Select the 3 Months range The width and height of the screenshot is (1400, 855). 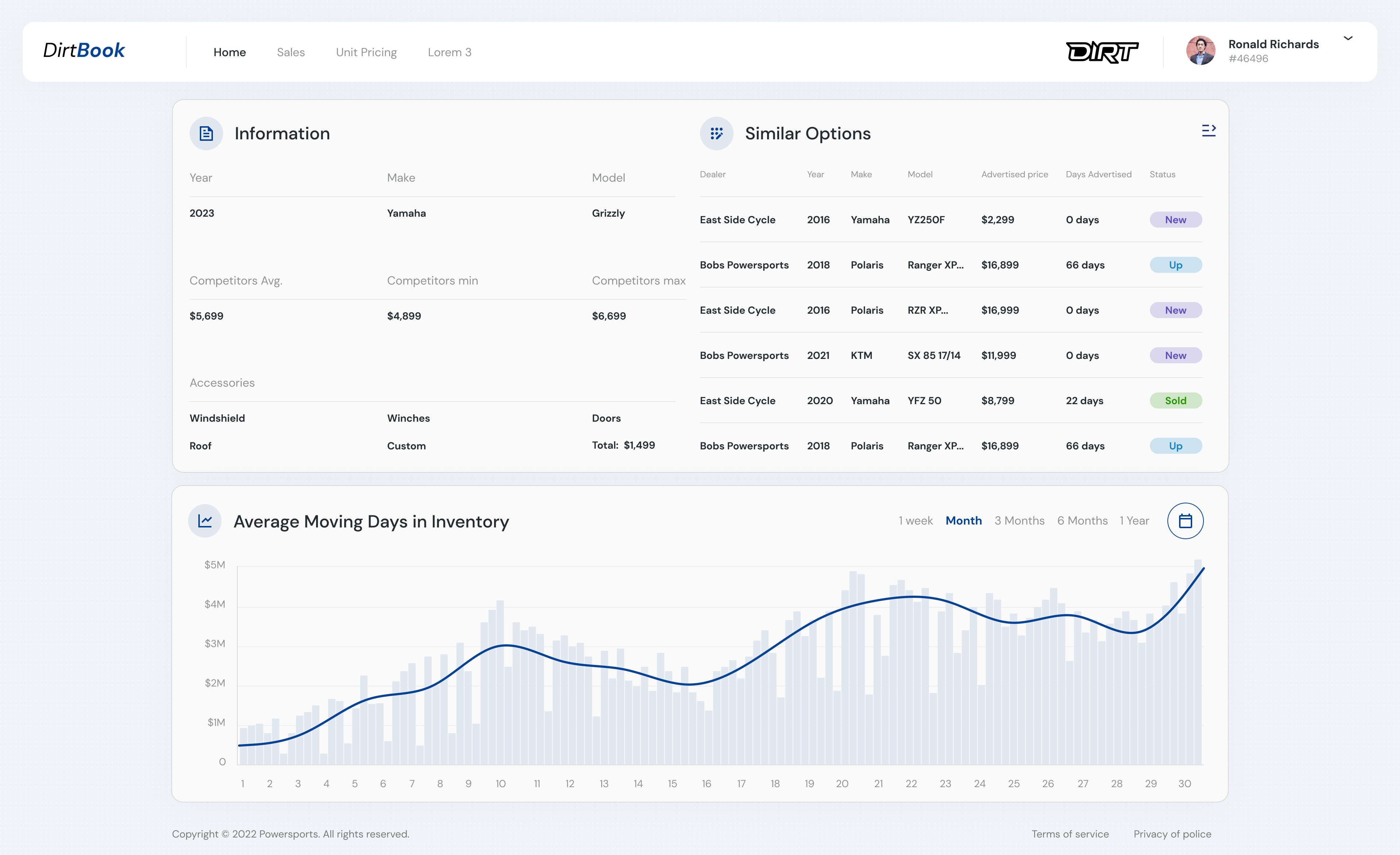coord(1019,521)
